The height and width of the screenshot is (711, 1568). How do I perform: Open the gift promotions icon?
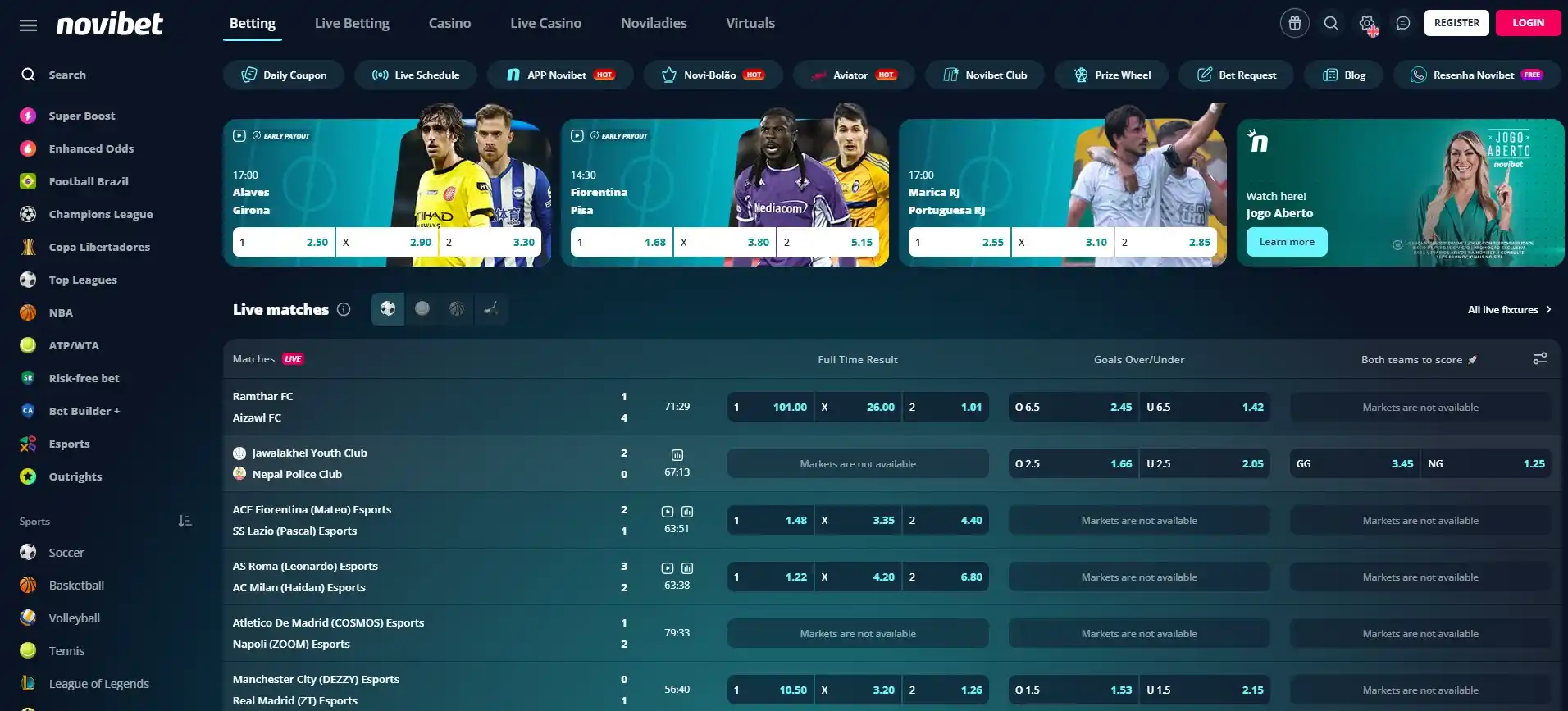click(x=1294, y=23)
